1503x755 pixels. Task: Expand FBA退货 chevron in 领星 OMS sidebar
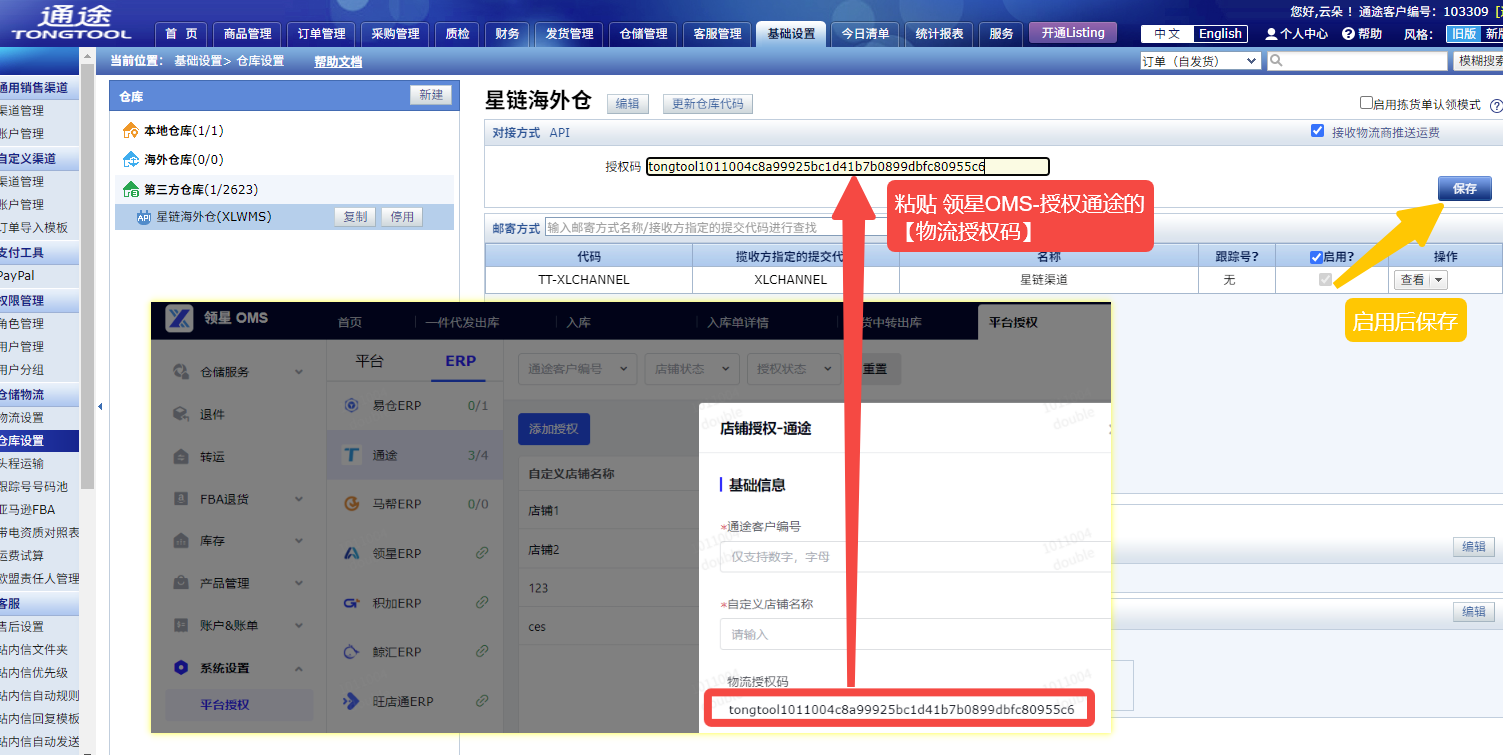pos(299,499)
